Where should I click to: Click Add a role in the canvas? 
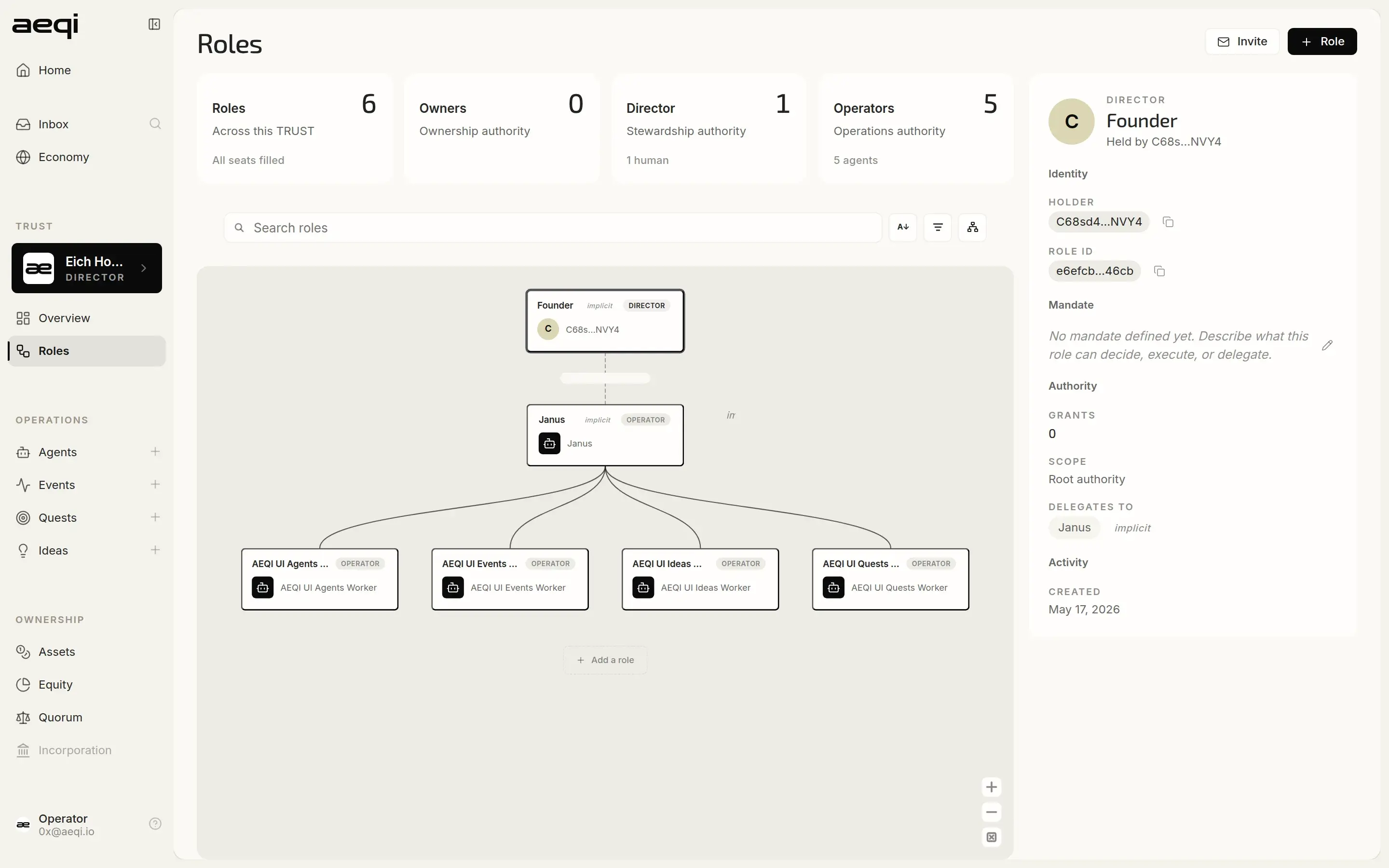pos(605,660)
